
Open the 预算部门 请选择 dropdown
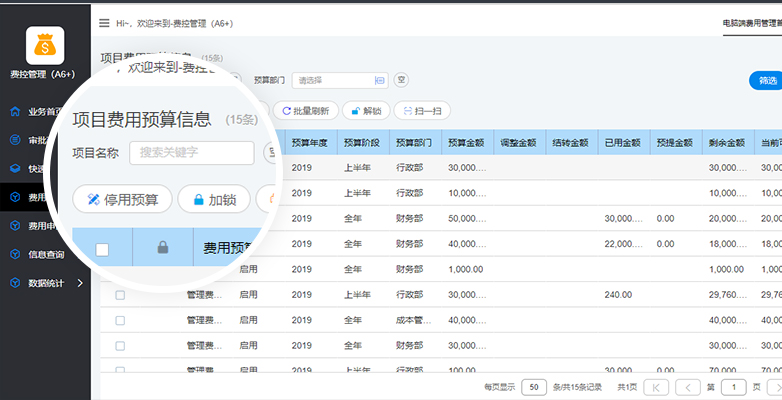340,80
